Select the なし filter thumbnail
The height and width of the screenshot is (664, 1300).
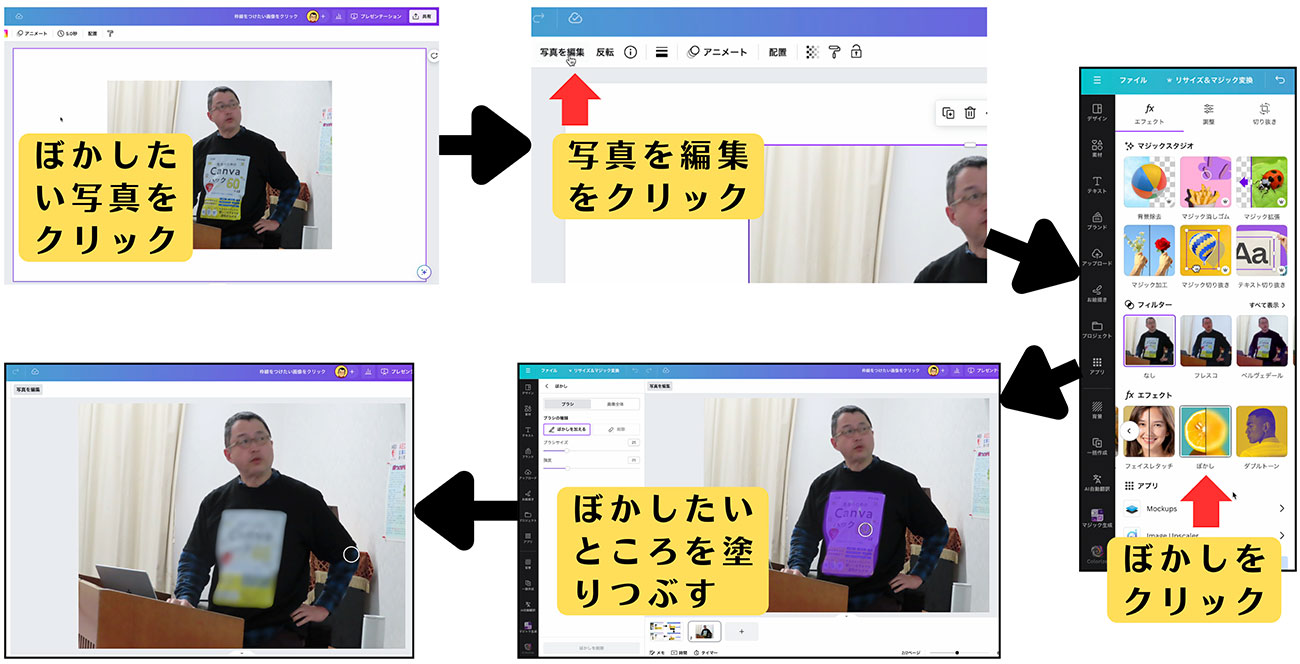(x=1149, y=341)
